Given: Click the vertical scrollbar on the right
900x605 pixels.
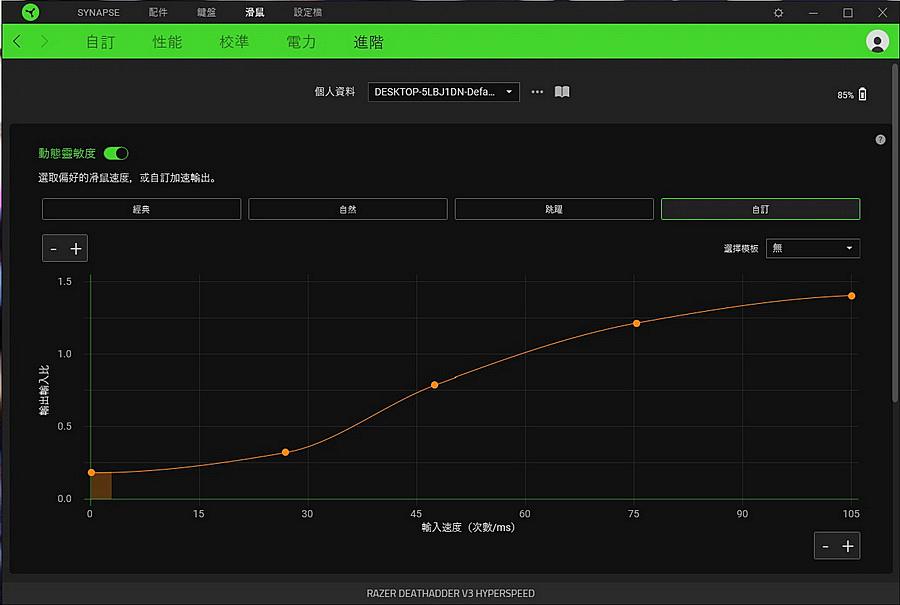Looking at the screenshot, I should pos(894,230).
